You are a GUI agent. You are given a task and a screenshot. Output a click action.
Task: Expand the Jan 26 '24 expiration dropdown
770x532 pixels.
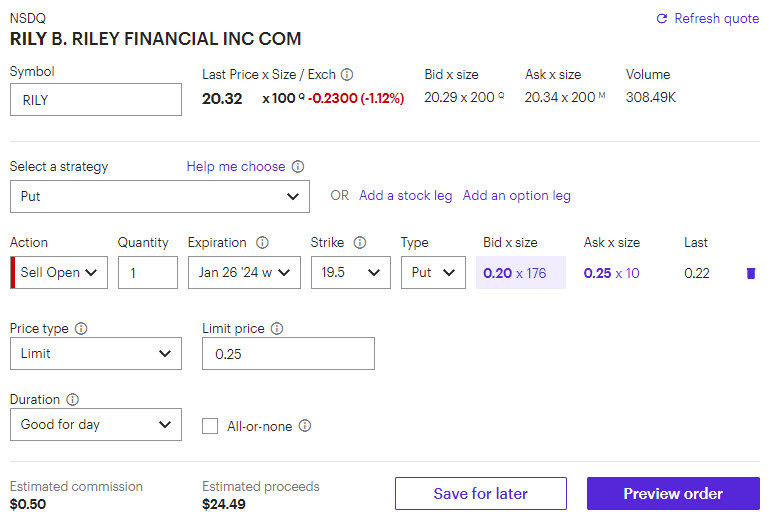click(244, 273)
